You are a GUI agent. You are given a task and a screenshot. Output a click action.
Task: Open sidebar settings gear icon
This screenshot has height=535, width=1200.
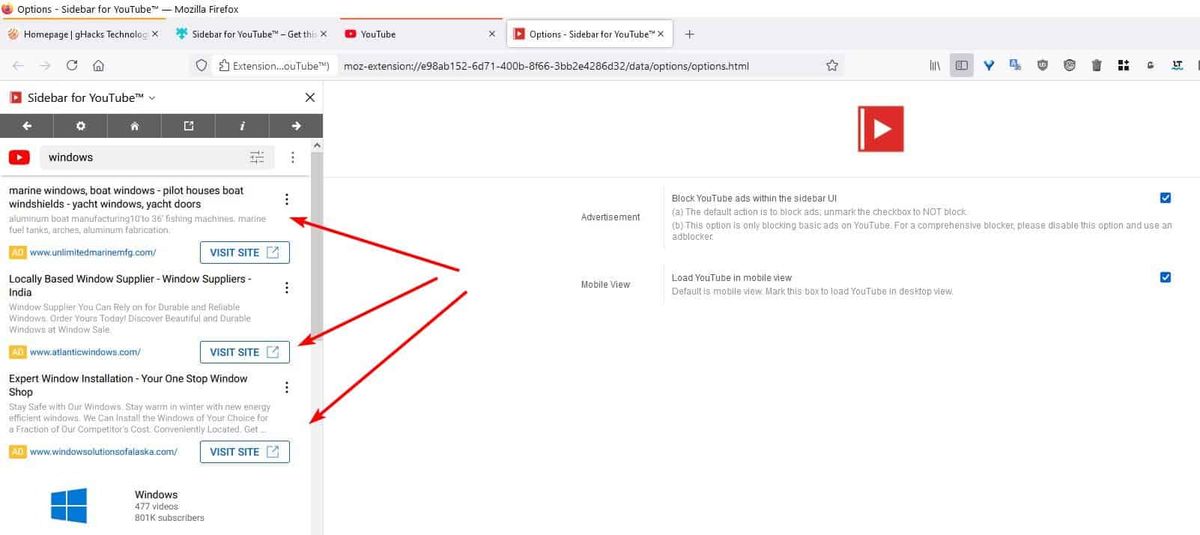[81, 126]
